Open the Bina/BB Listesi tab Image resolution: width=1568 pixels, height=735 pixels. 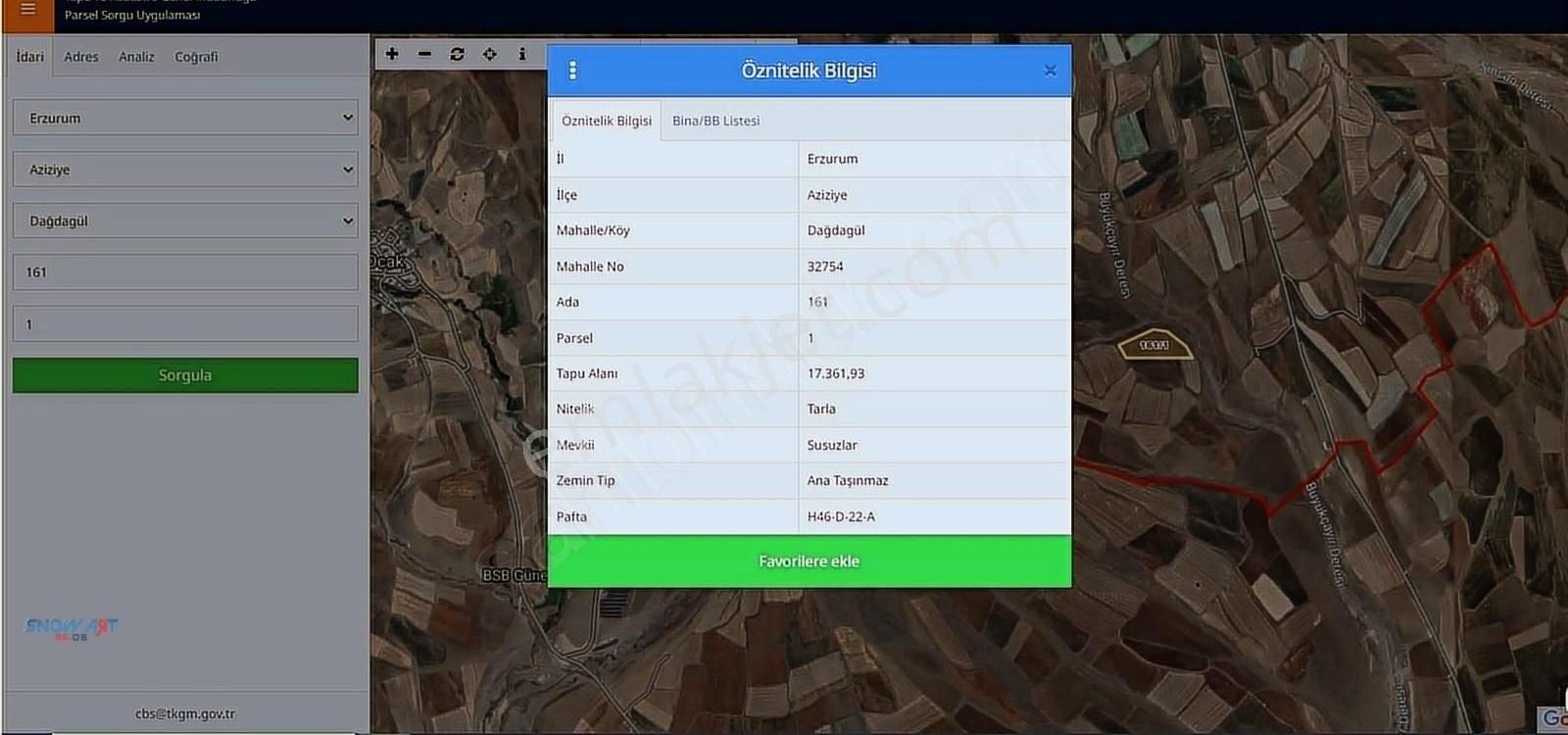716,121
